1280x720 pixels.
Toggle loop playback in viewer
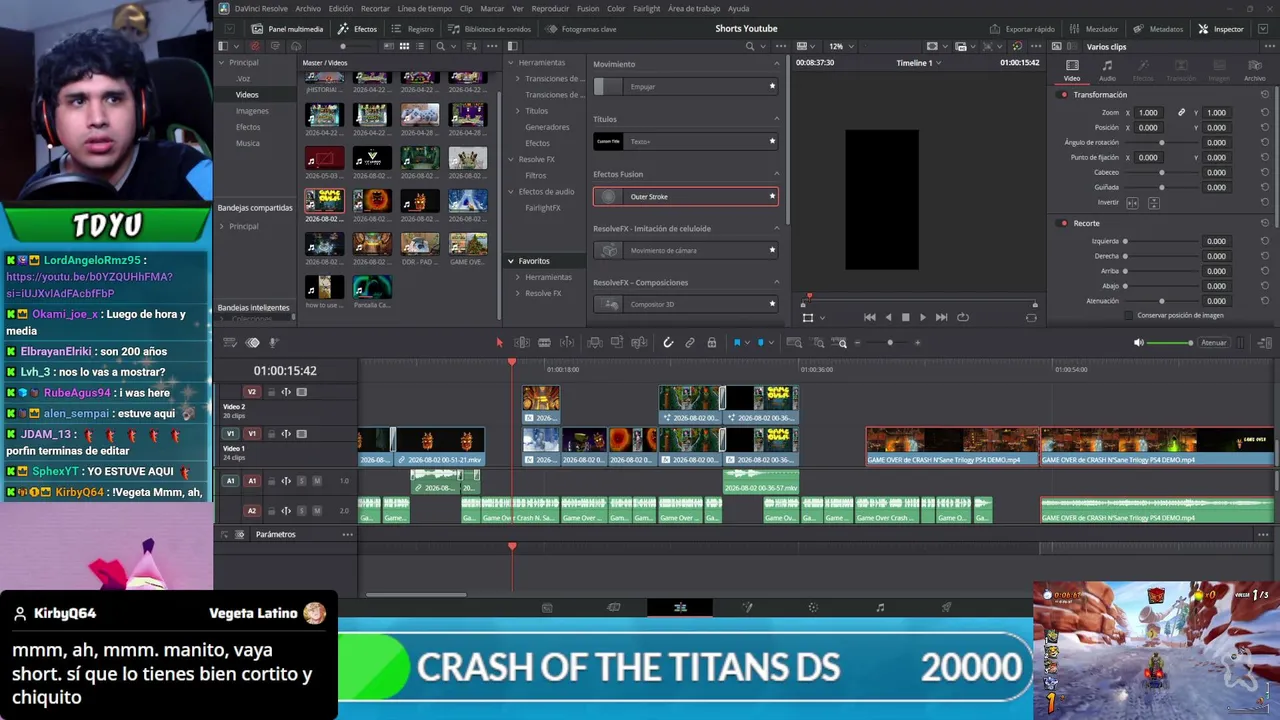[963, 317]
